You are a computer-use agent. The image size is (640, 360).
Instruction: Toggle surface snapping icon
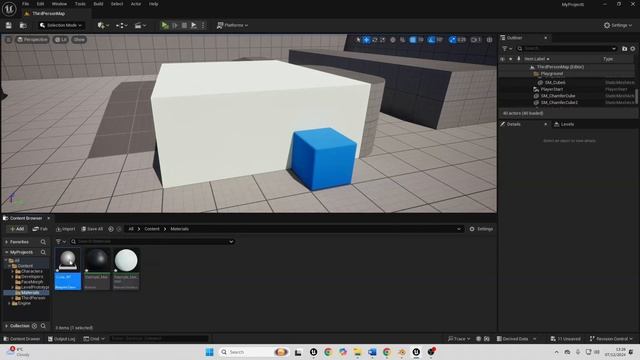coord(402,40)
